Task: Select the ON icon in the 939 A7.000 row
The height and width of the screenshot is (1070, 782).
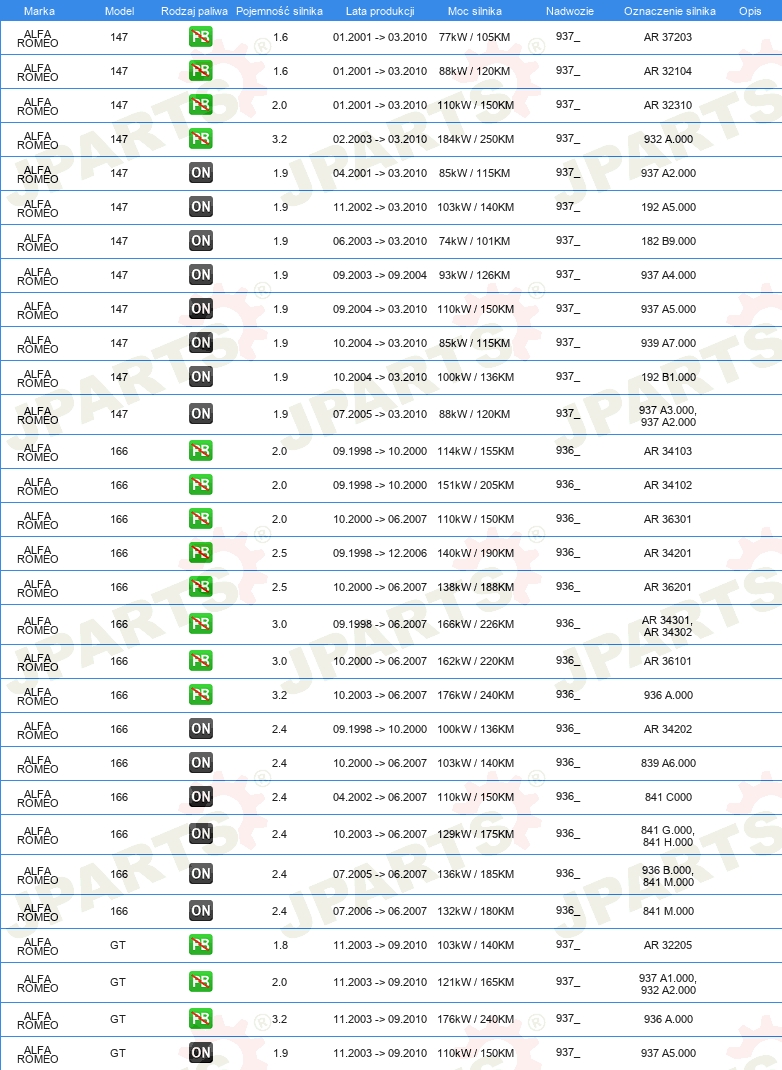Action: (x=201, y=343)
